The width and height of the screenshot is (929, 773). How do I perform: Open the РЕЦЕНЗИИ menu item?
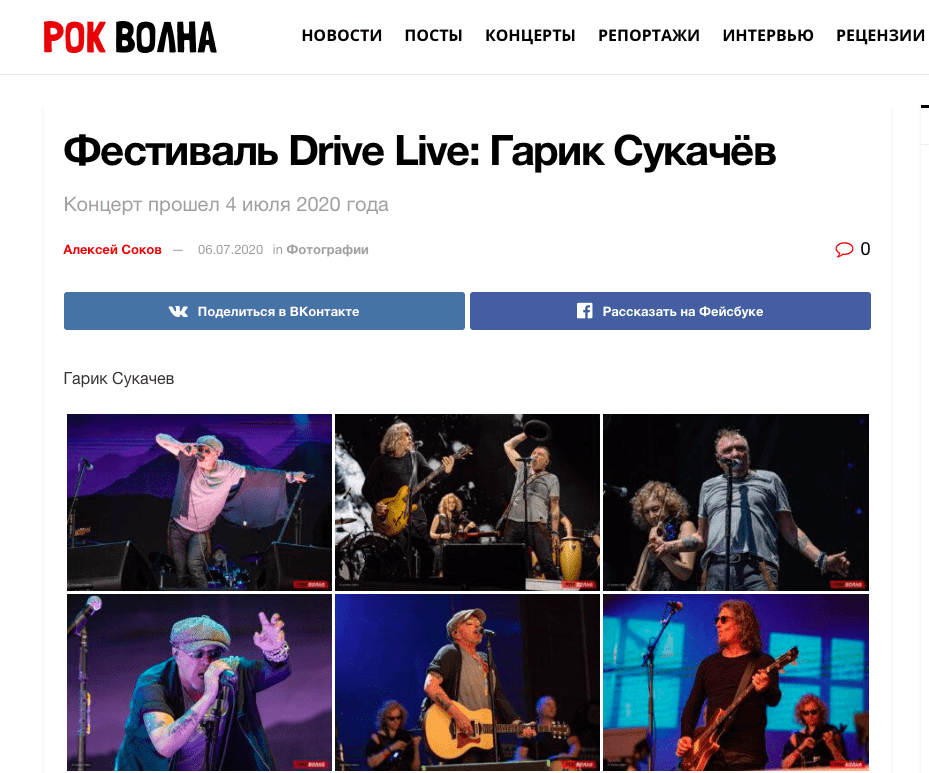pyautogui.click(x=880, y=36)
